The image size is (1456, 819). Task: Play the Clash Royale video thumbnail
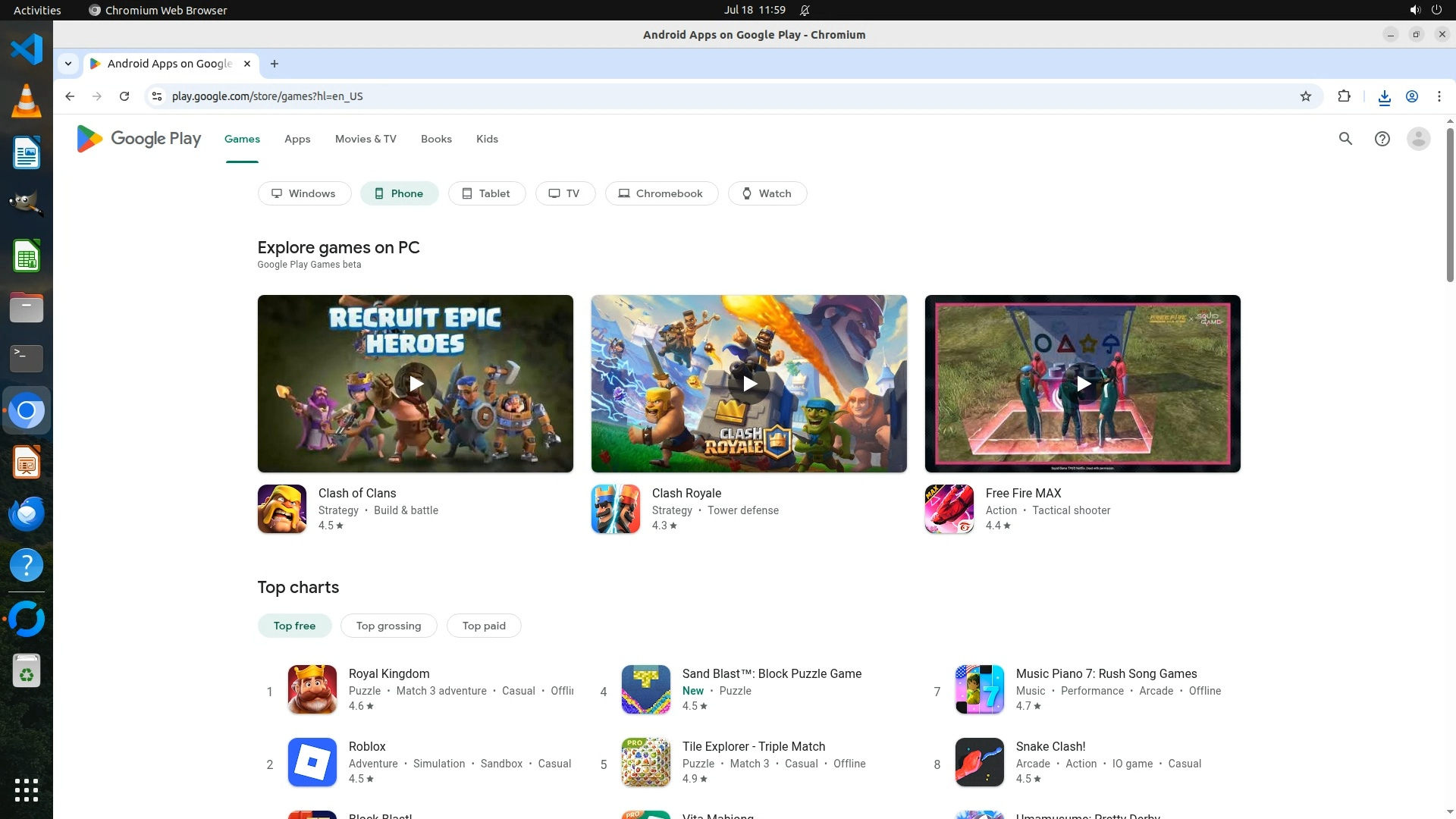(x=748, y=384)
